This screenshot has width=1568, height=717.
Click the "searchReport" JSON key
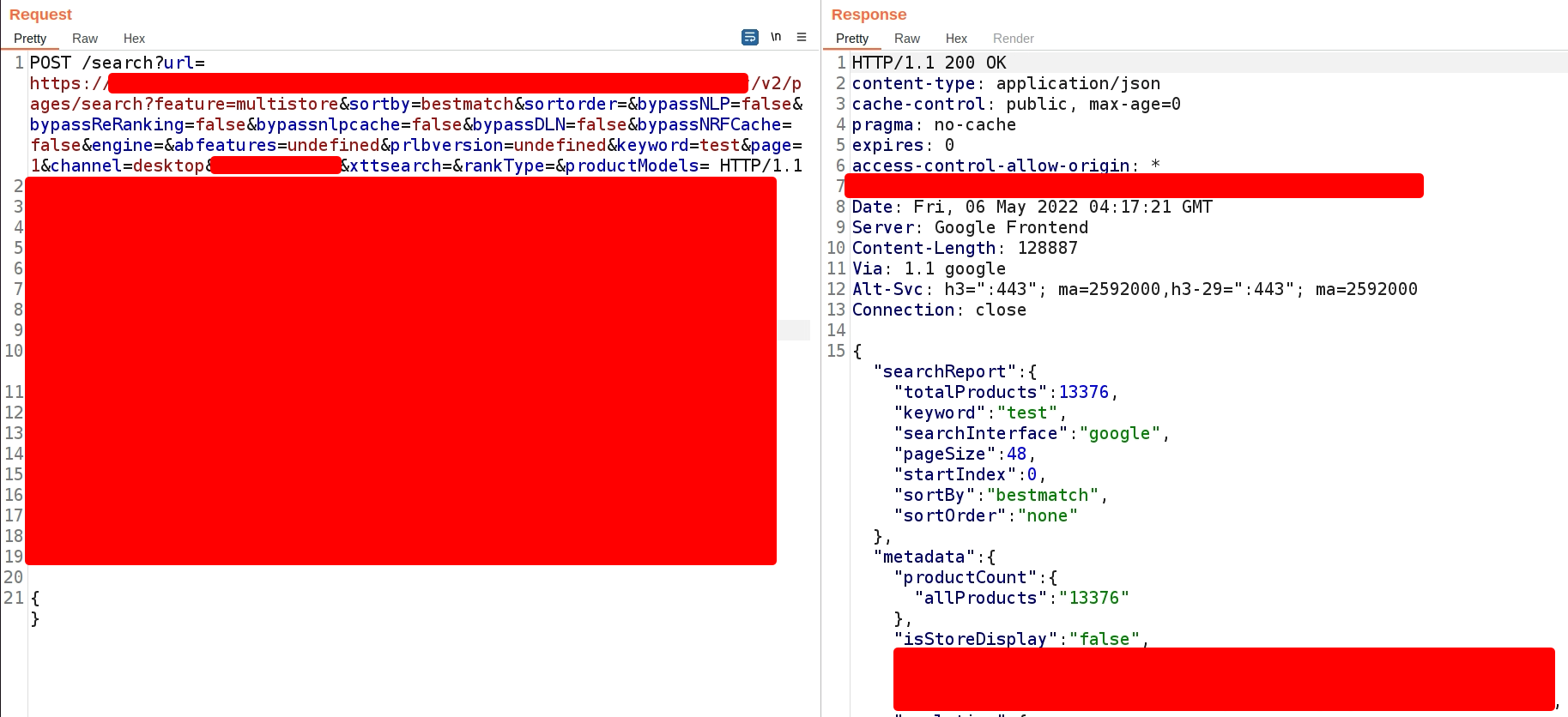[945, 371]
